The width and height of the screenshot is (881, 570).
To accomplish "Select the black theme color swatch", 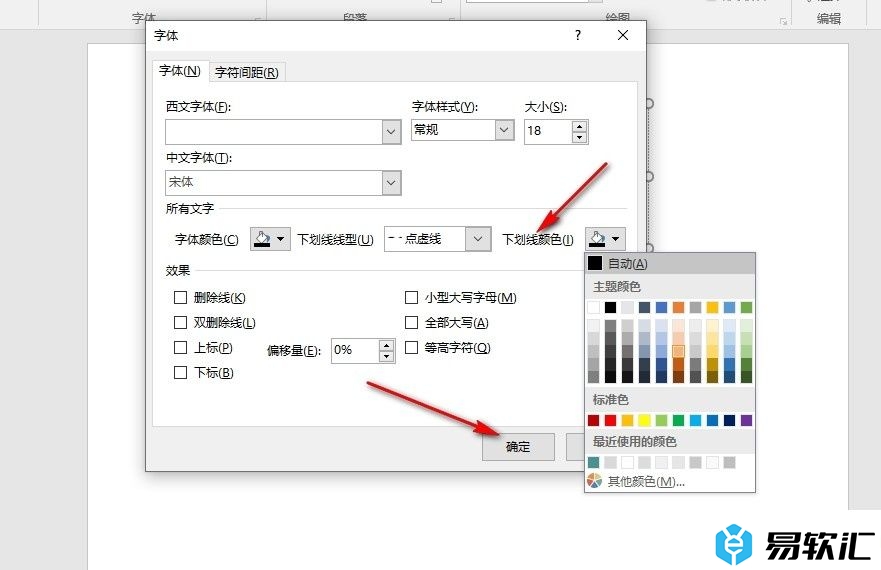I will coord(610,307).
